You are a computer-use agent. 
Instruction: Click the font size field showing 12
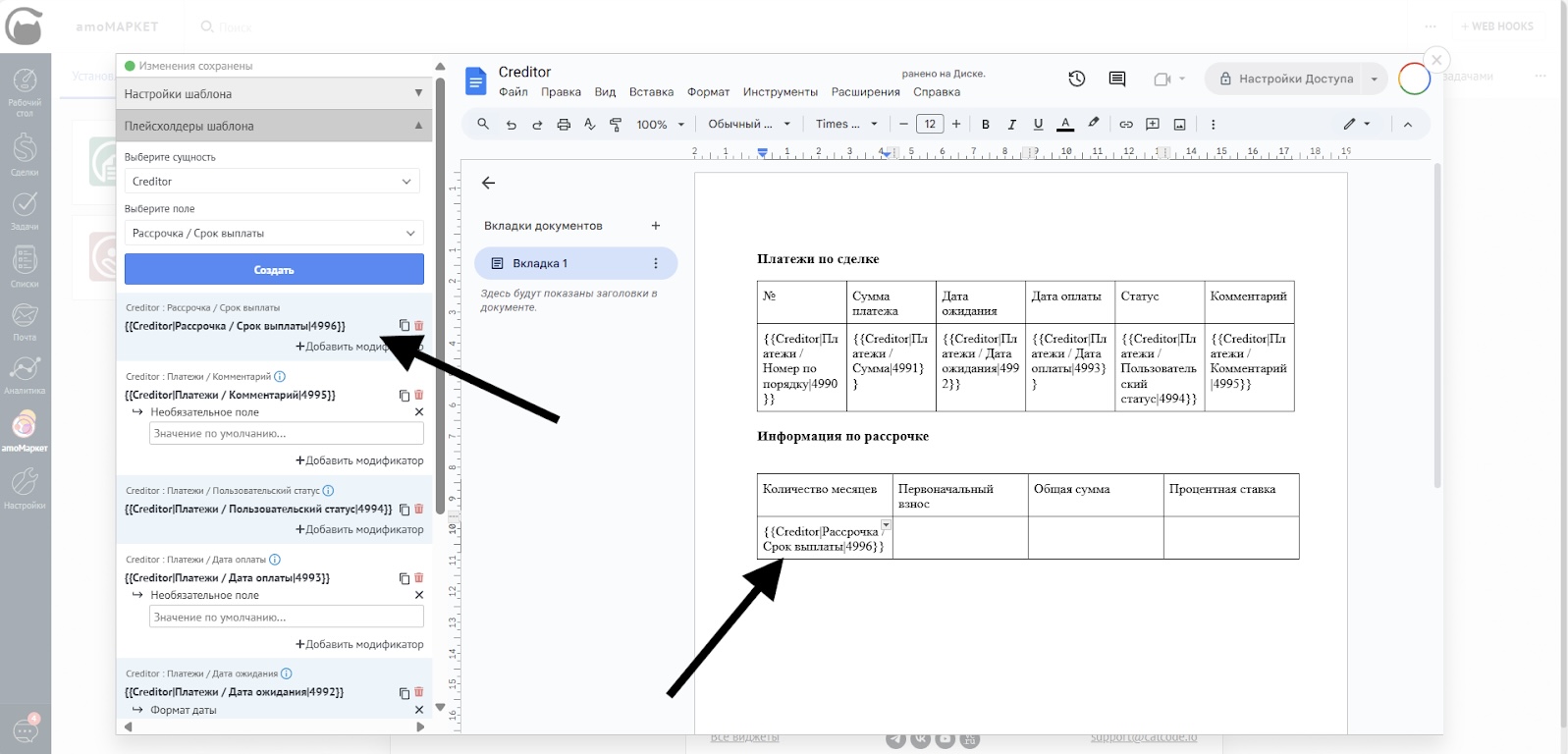click(930, 124)
